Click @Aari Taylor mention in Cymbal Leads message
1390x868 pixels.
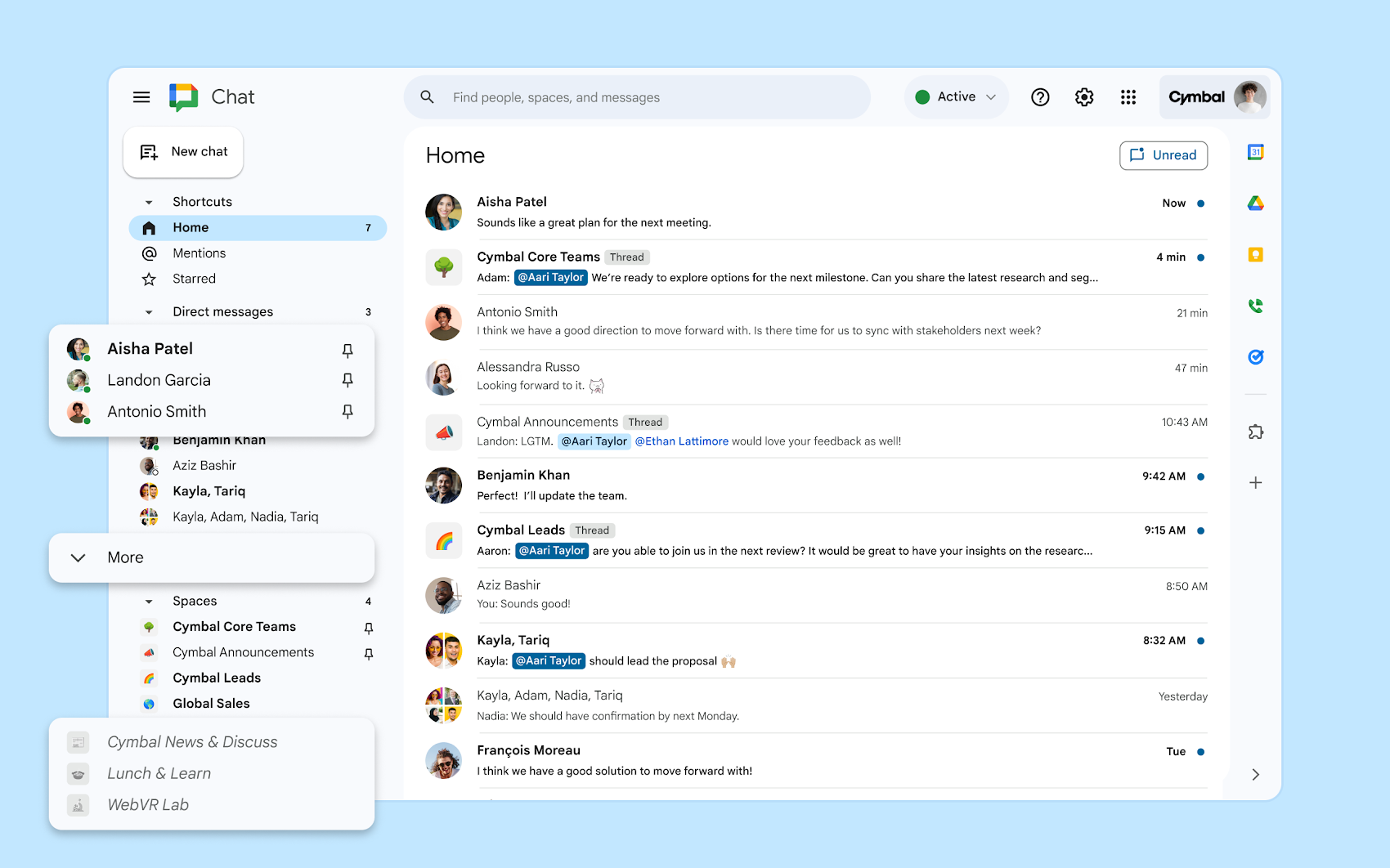point(551,551)
